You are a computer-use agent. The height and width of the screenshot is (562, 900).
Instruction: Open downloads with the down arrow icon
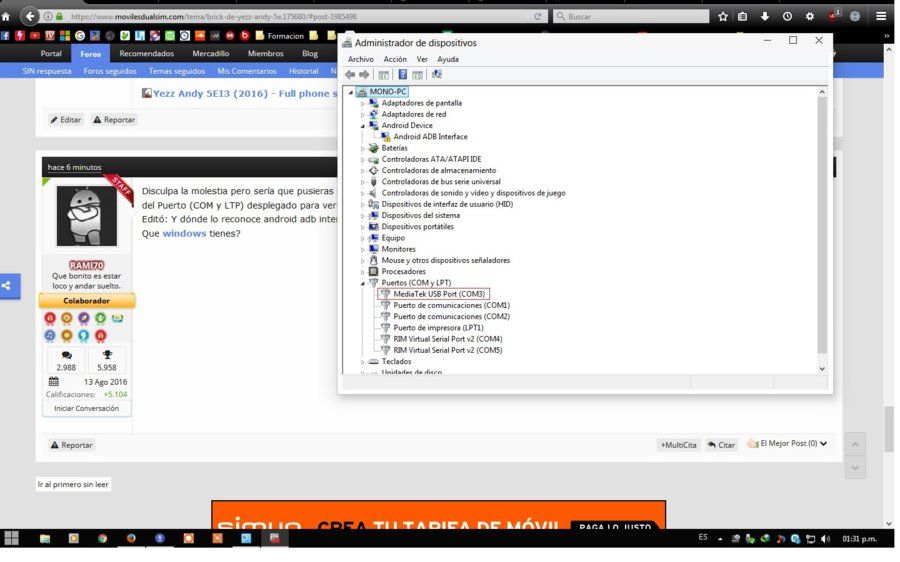pyautogui.click(x=765, y=17)
